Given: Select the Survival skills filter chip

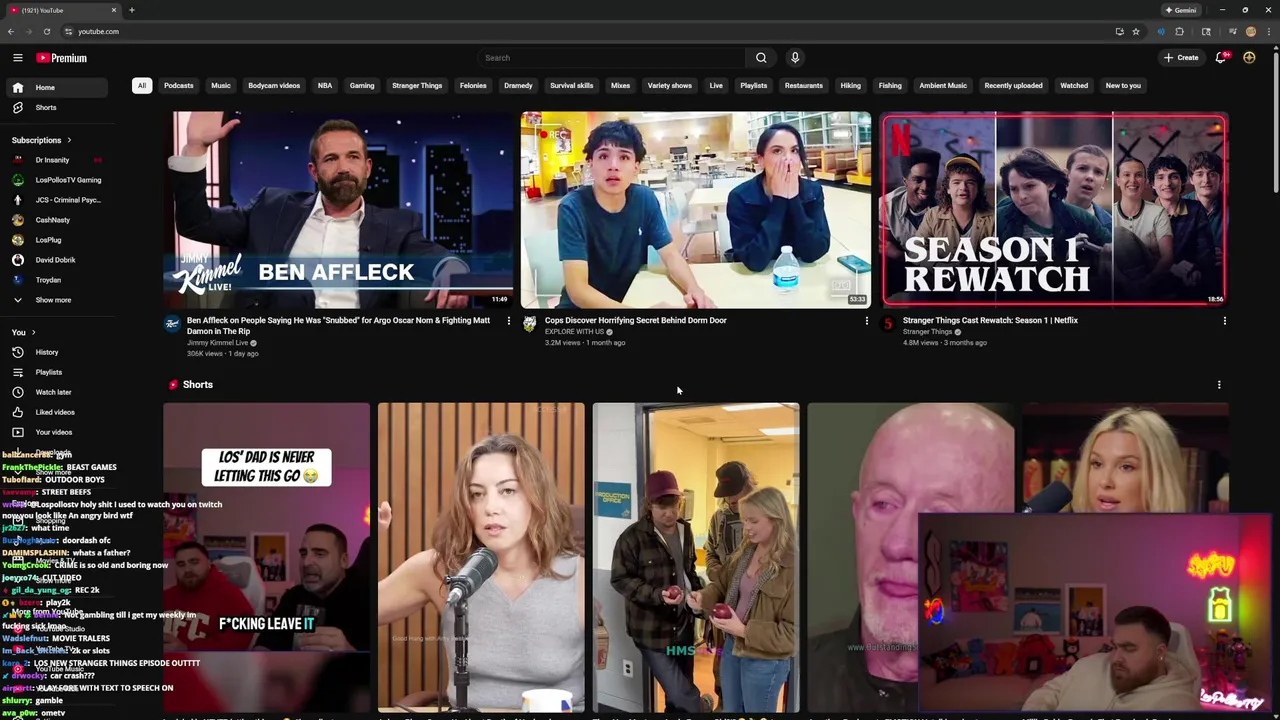Looking at the screenshot, I should pyautogui.click(x=572, y=86).
